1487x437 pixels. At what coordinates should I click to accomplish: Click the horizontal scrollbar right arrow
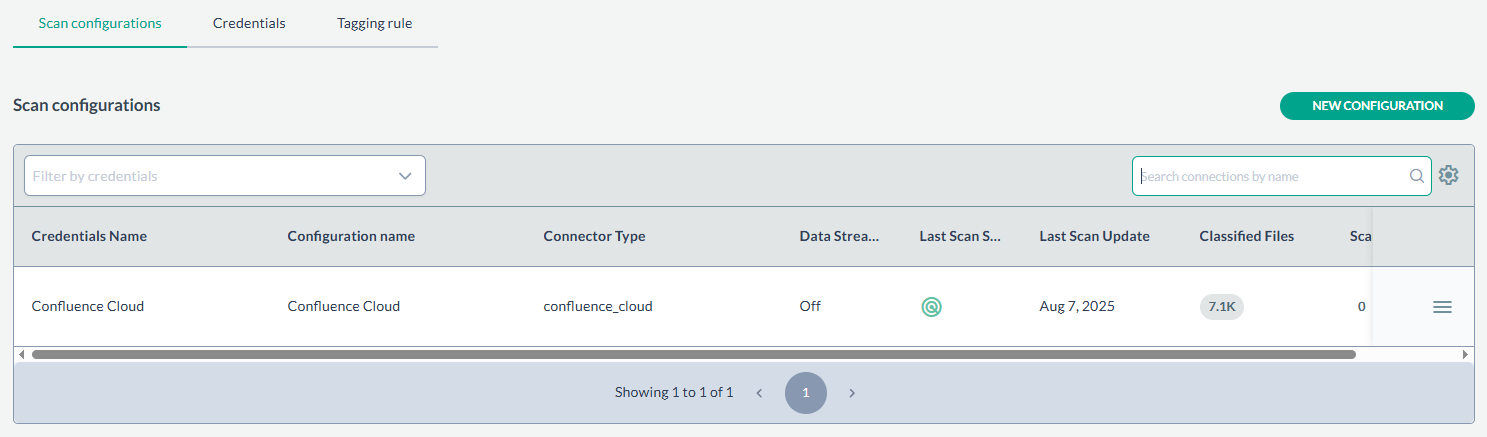coord(1466,354)
